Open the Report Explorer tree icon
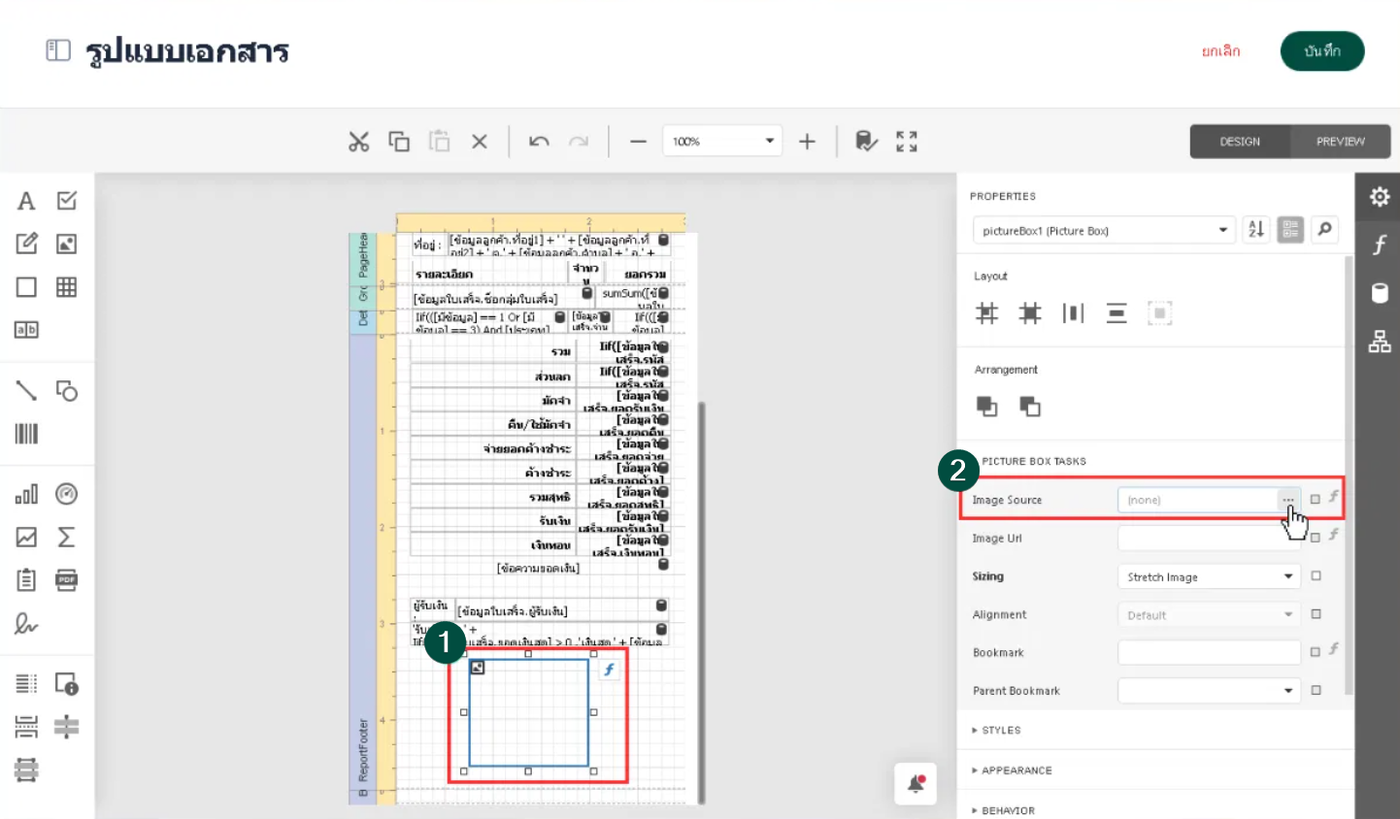The height and width of the screenshot is (819, 1400). [x=1379, y=342]
